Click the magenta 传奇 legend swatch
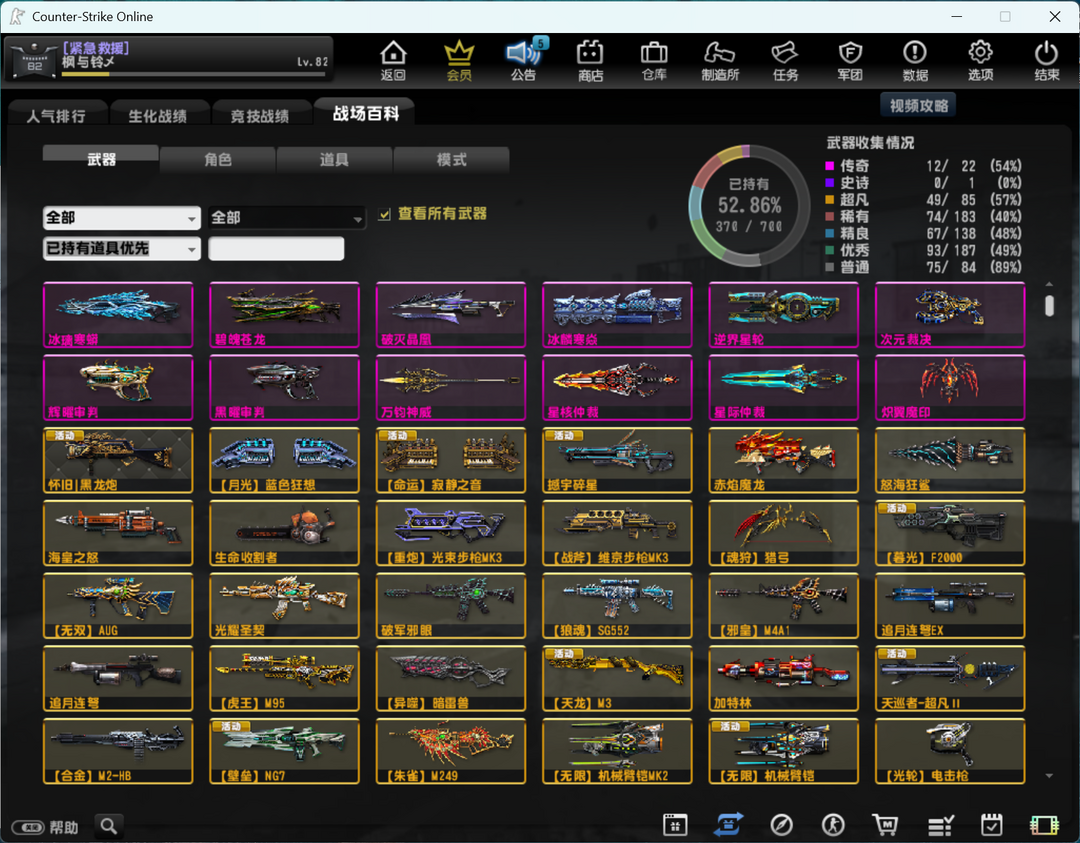The height and width of the screenshot is (843, 1080). pos(829,166)
